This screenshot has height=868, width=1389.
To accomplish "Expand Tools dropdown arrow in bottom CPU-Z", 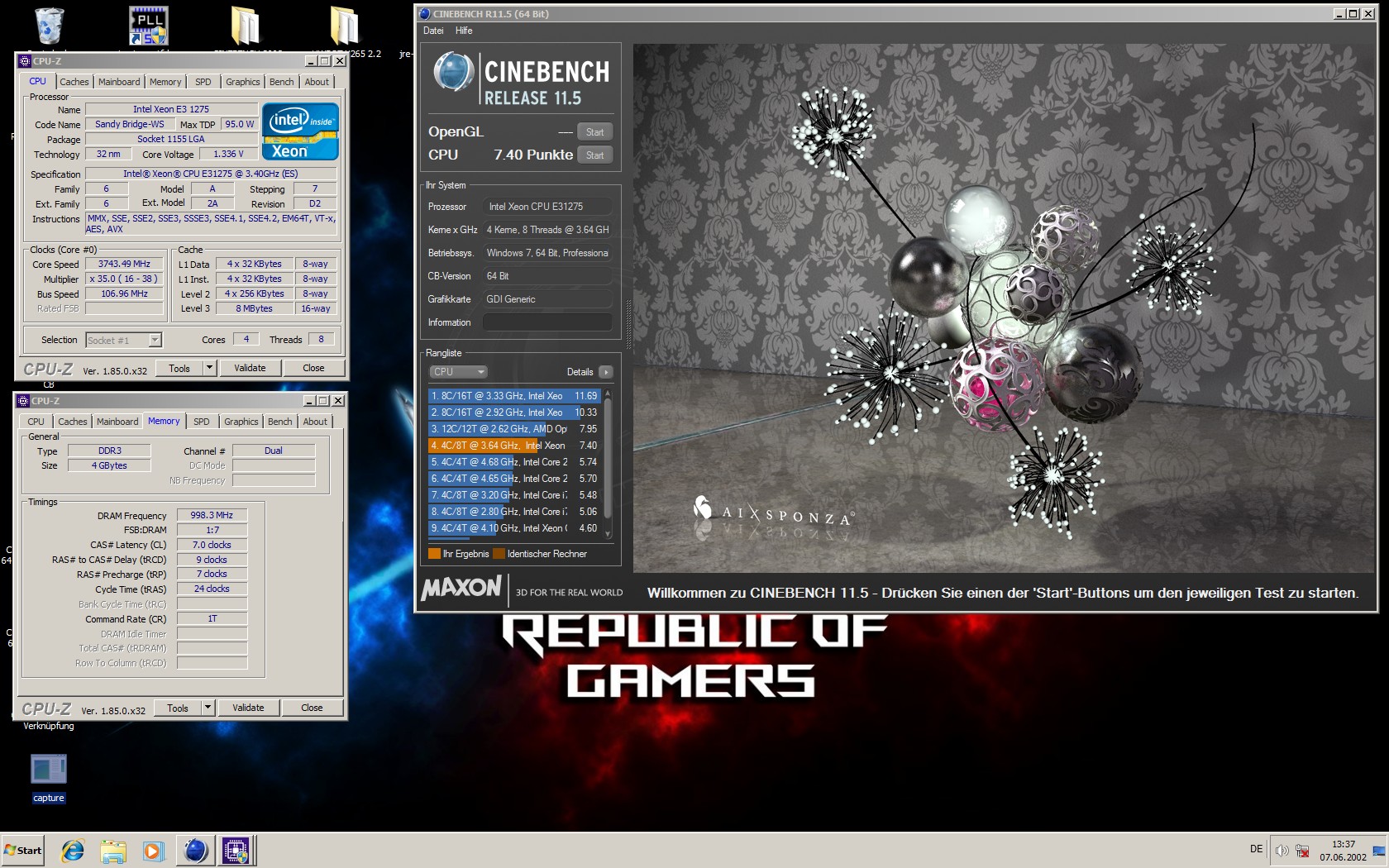I will pos(208,708).
